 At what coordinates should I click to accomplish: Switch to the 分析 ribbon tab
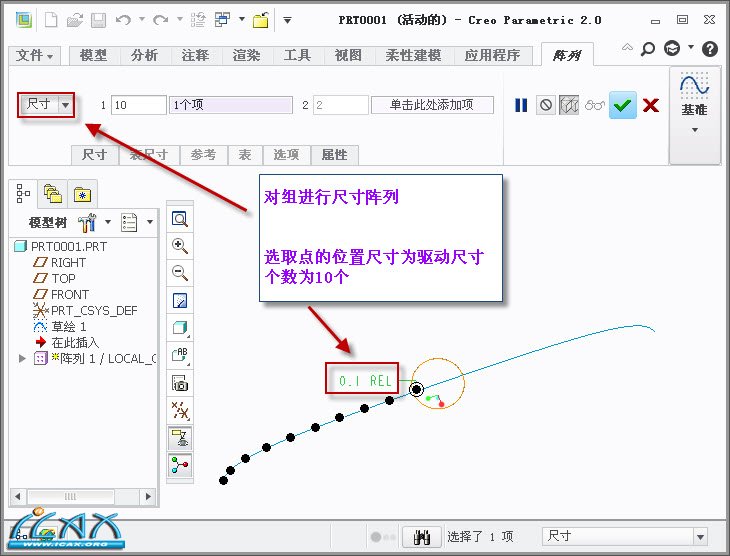(145, 55)
